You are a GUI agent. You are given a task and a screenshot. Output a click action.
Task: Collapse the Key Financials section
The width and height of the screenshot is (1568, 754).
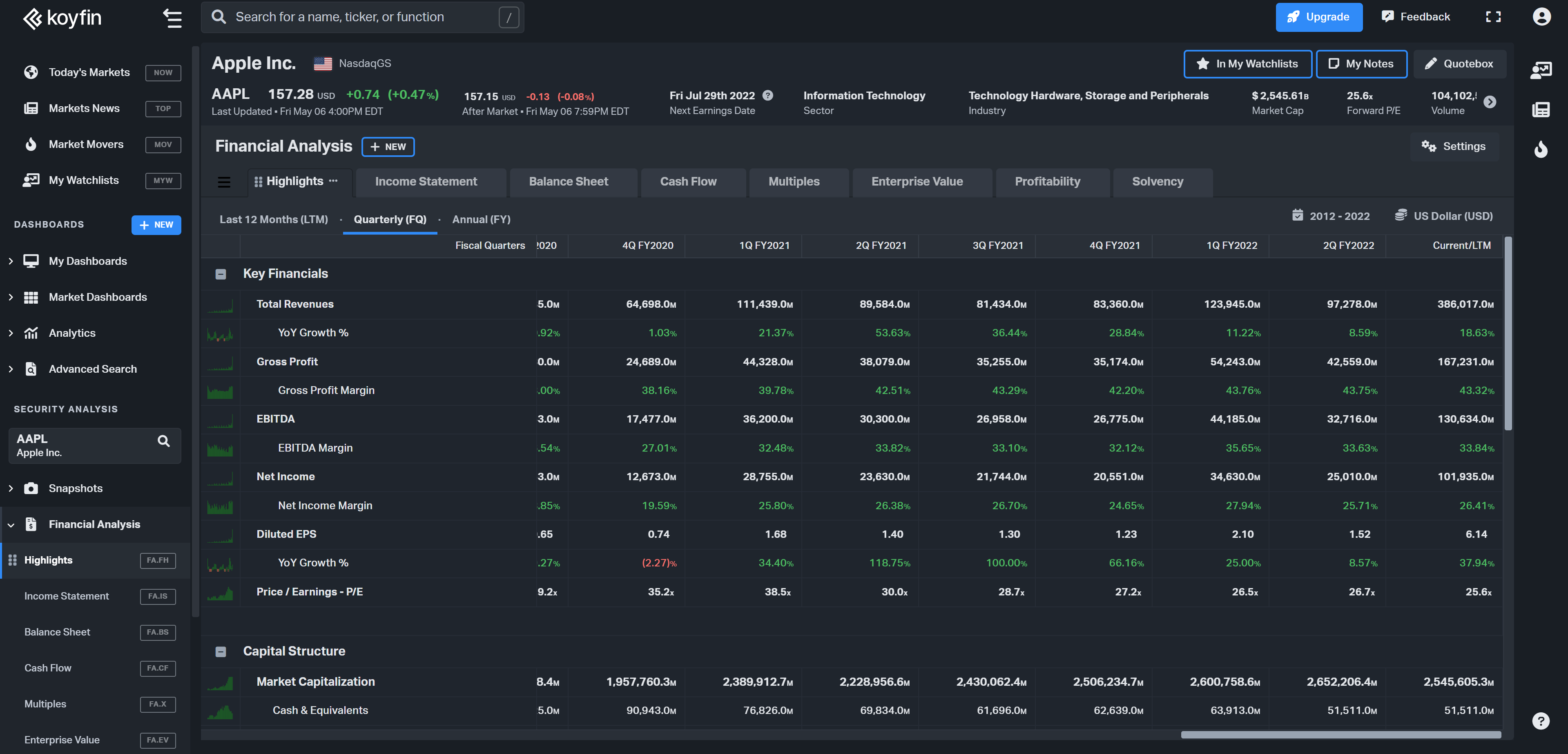tap(221, 274)
